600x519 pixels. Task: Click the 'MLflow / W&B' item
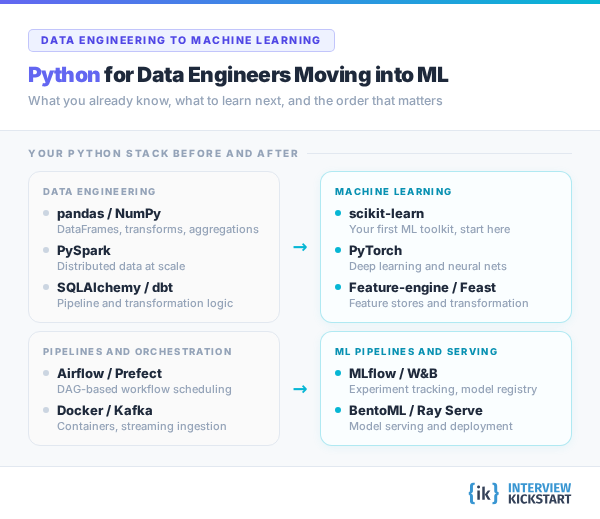pos(393,374)
